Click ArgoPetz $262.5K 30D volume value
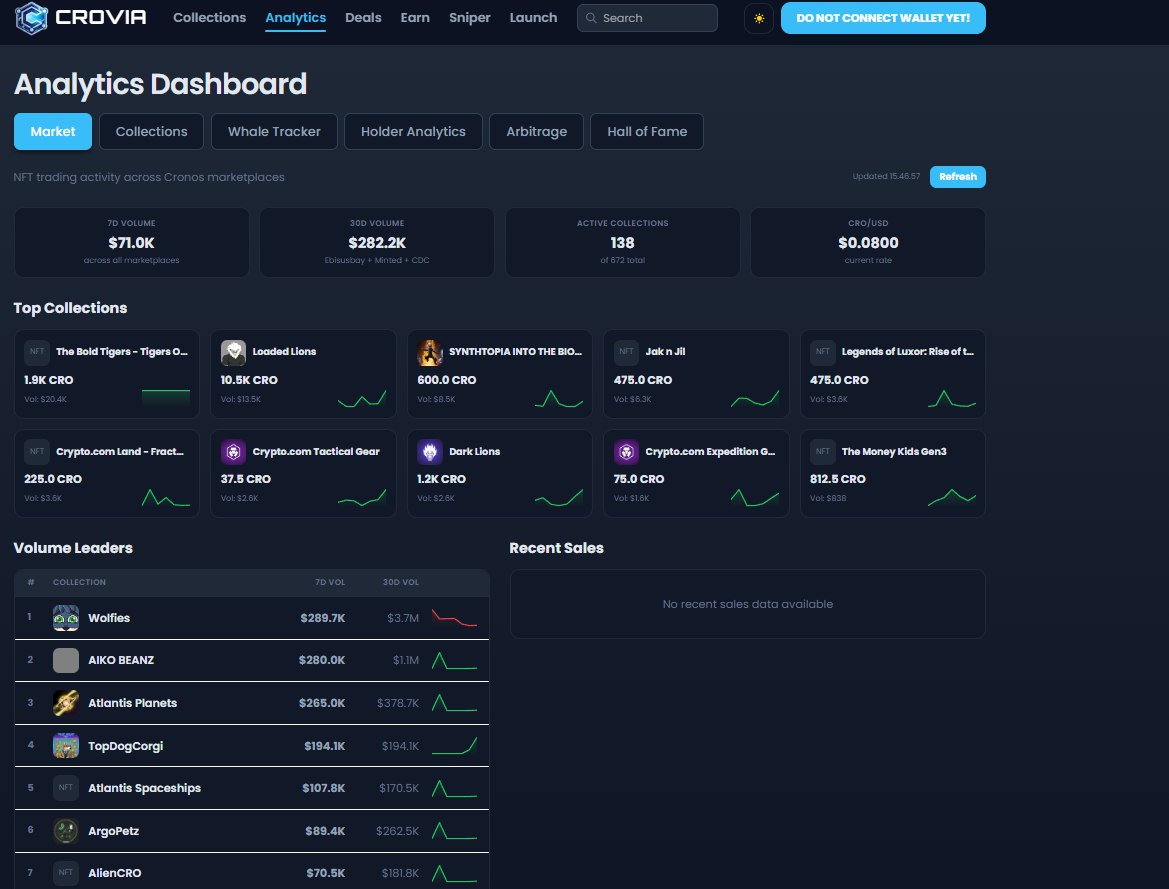The width and height of the screenshot is (1169, 889). pyautogui.click(x=397, y=831)
